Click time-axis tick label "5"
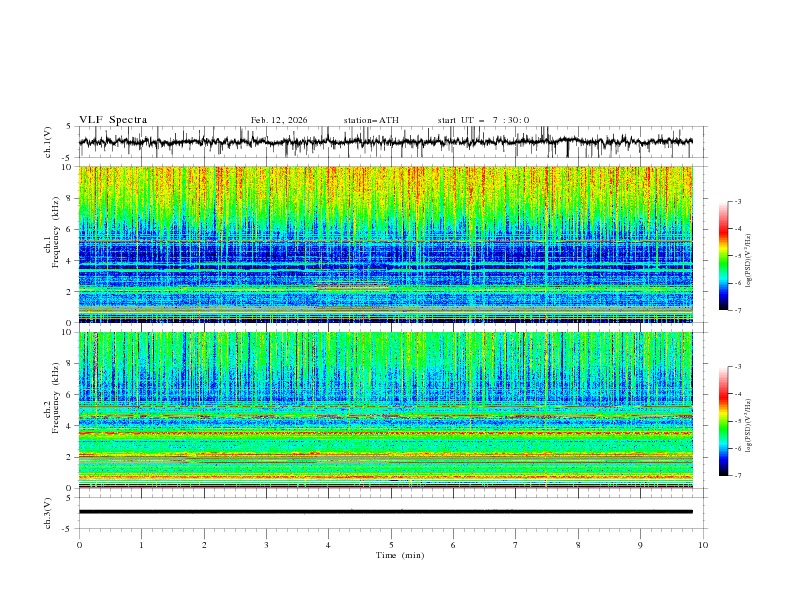The image size is (792, 612). (x=391, y=545)
